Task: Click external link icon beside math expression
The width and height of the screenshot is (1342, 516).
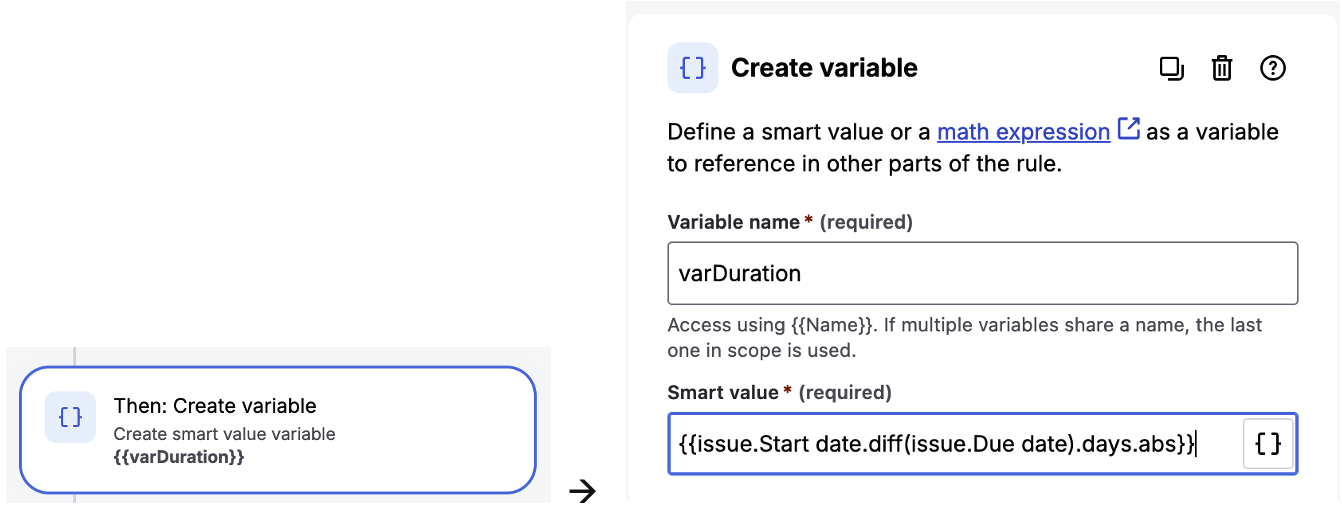Action: click(1128, 130)
